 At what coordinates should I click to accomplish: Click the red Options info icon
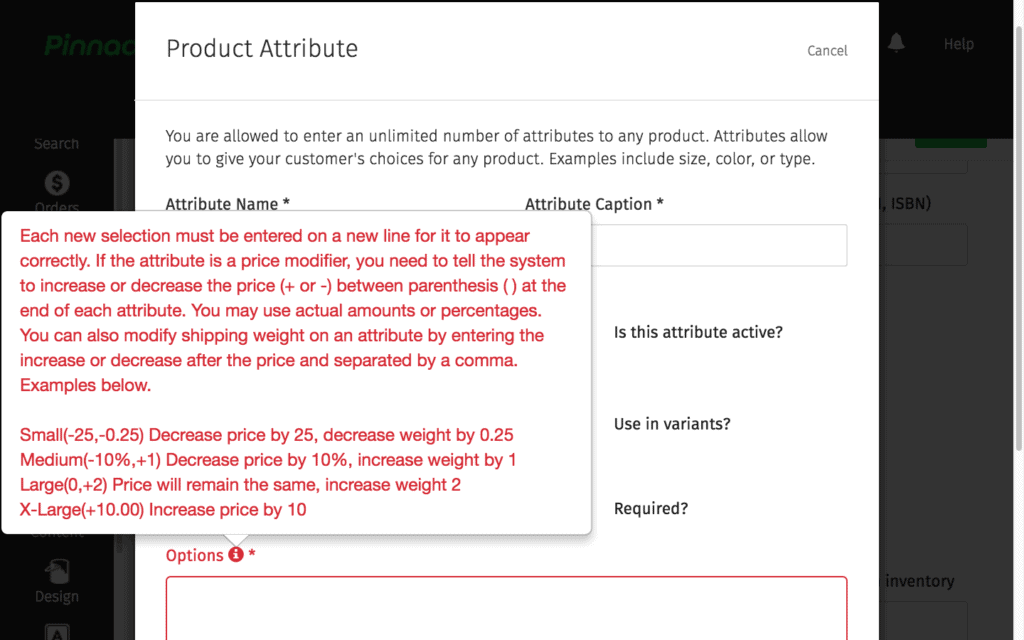coord(236,554)
